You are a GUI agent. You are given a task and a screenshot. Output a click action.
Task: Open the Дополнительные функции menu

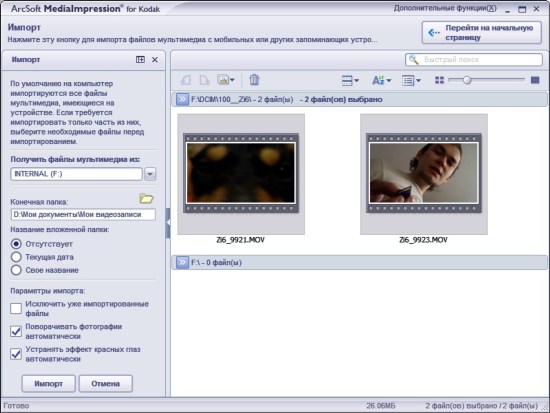[x=445, y=8]
